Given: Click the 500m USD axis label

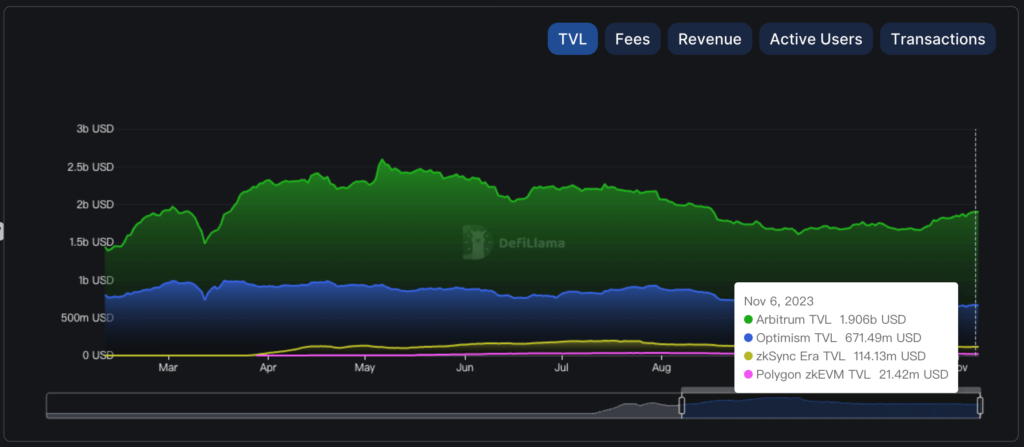Looking at the screenshot, I should click(89, 318).
